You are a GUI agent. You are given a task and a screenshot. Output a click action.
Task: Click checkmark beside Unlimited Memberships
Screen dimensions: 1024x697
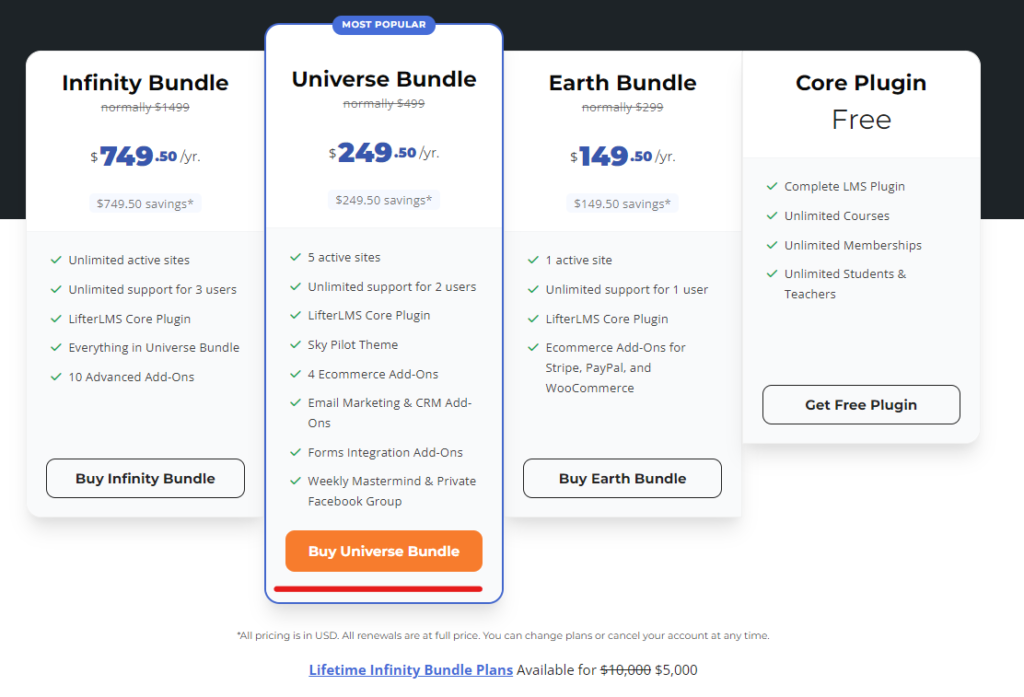click(772, 245)
